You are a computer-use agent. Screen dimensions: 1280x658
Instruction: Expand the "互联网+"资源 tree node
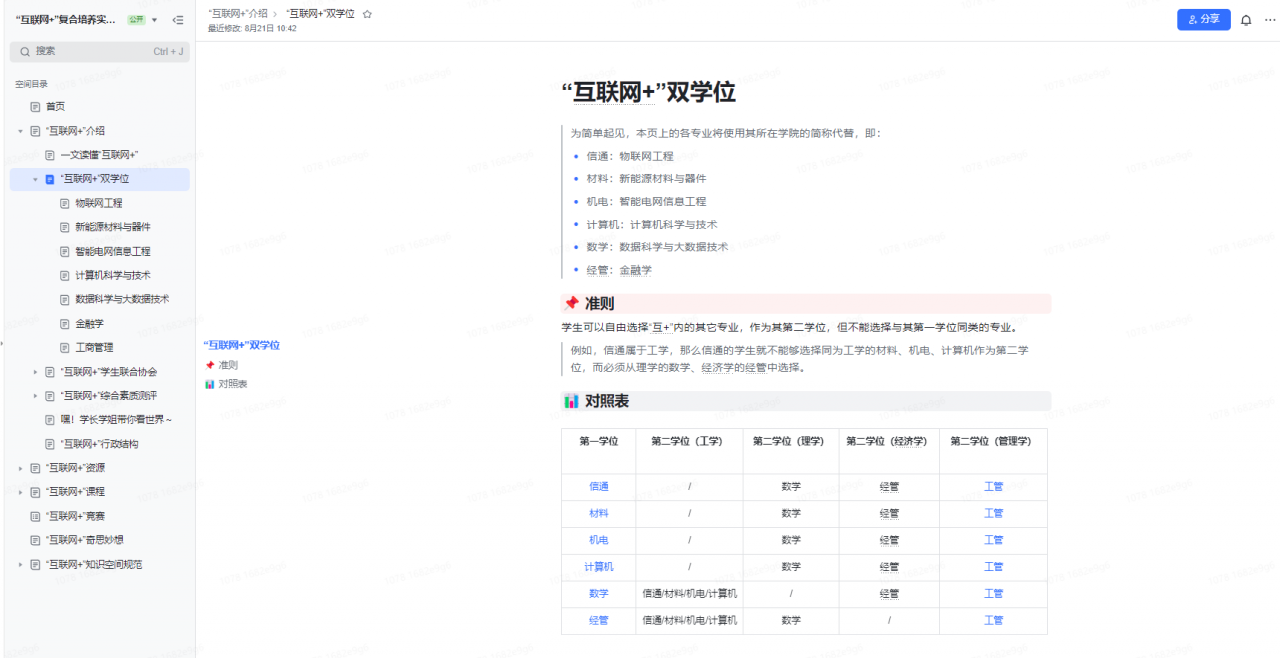[20, 468]
